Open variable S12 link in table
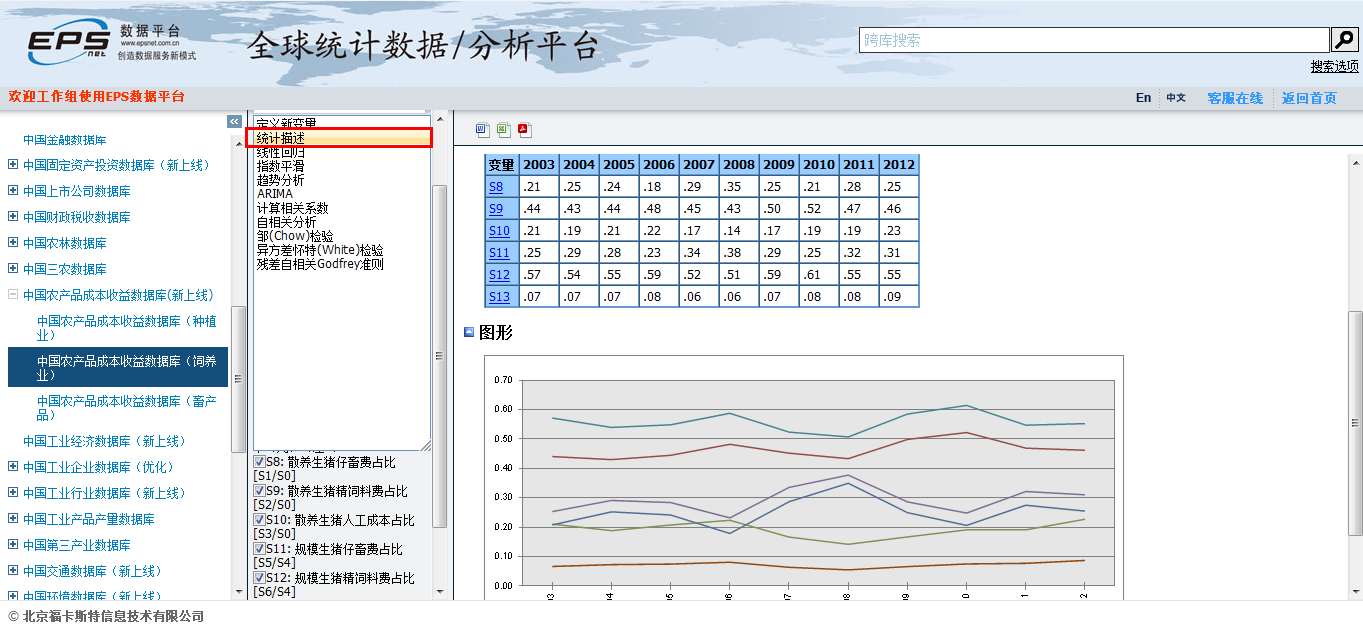 point(499,275)
